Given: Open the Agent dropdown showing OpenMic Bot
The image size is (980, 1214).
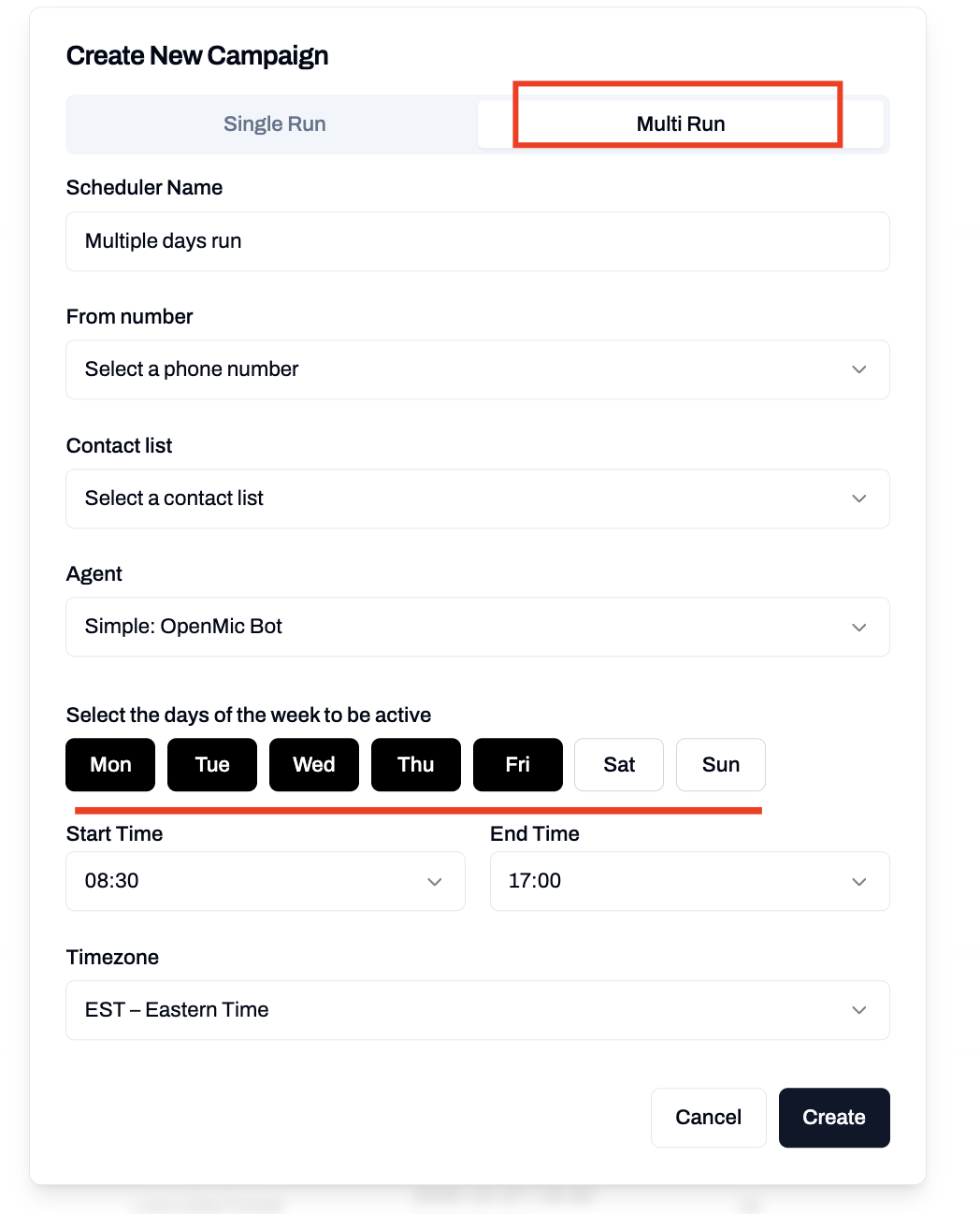Looking at the screenshot, I should pos(477,627).
